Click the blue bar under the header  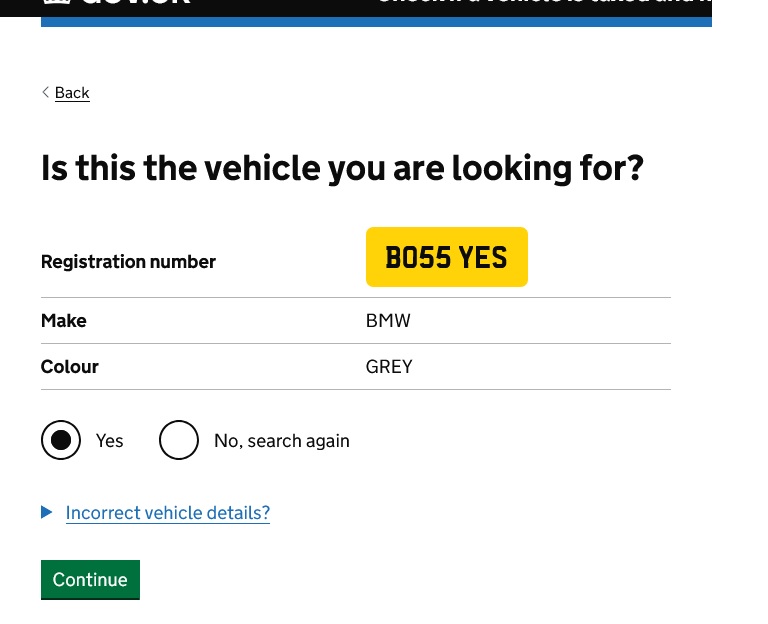pos(376,21)
